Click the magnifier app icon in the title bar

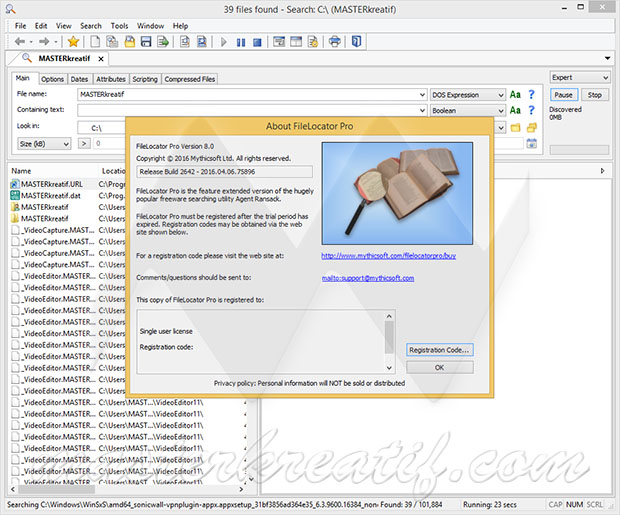click(11, 9)
